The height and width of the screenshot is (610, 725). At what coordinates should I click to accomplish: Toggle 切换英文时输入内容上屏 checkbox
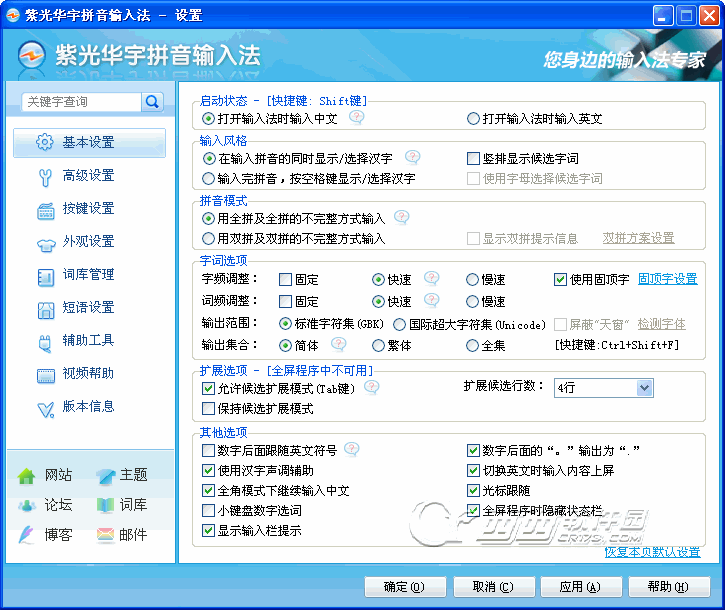[x=473, y=470]
